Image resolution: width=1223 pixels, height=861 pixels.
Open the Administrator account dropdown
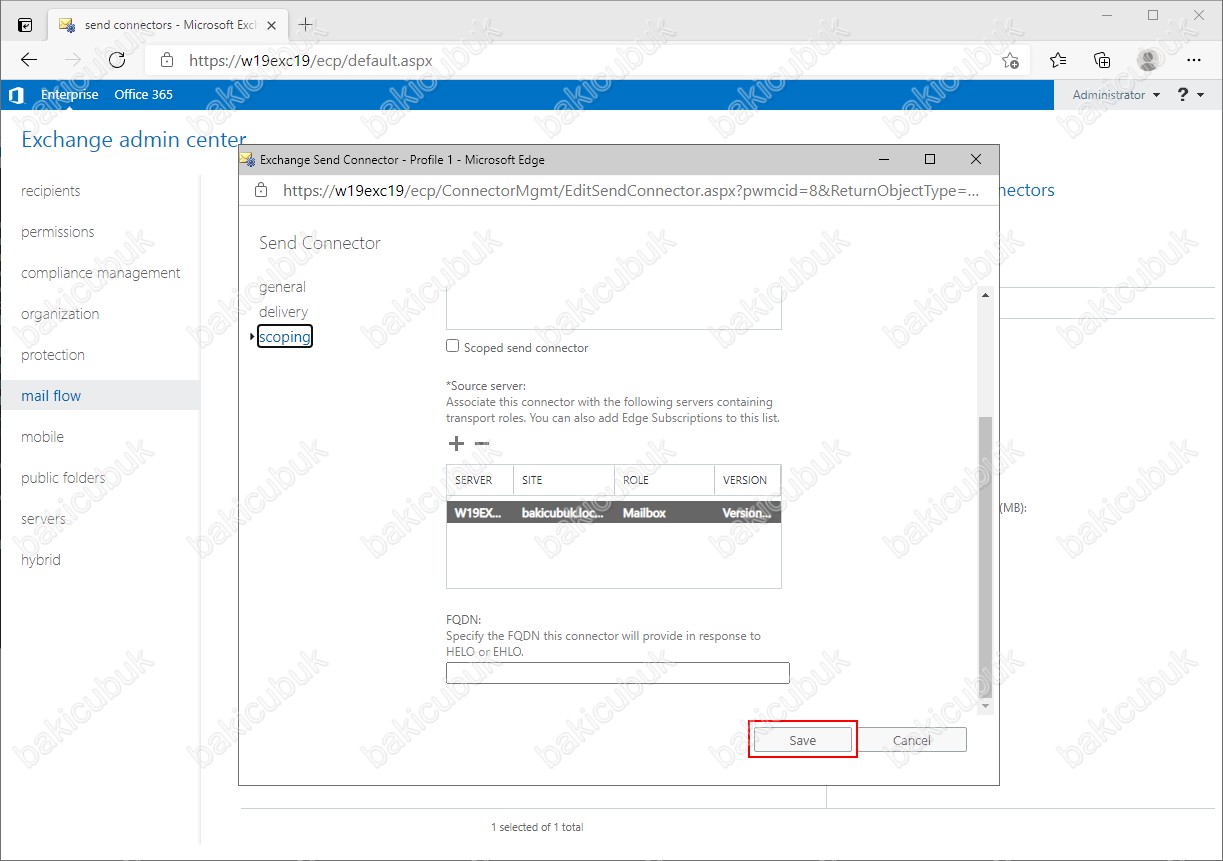1116,95
